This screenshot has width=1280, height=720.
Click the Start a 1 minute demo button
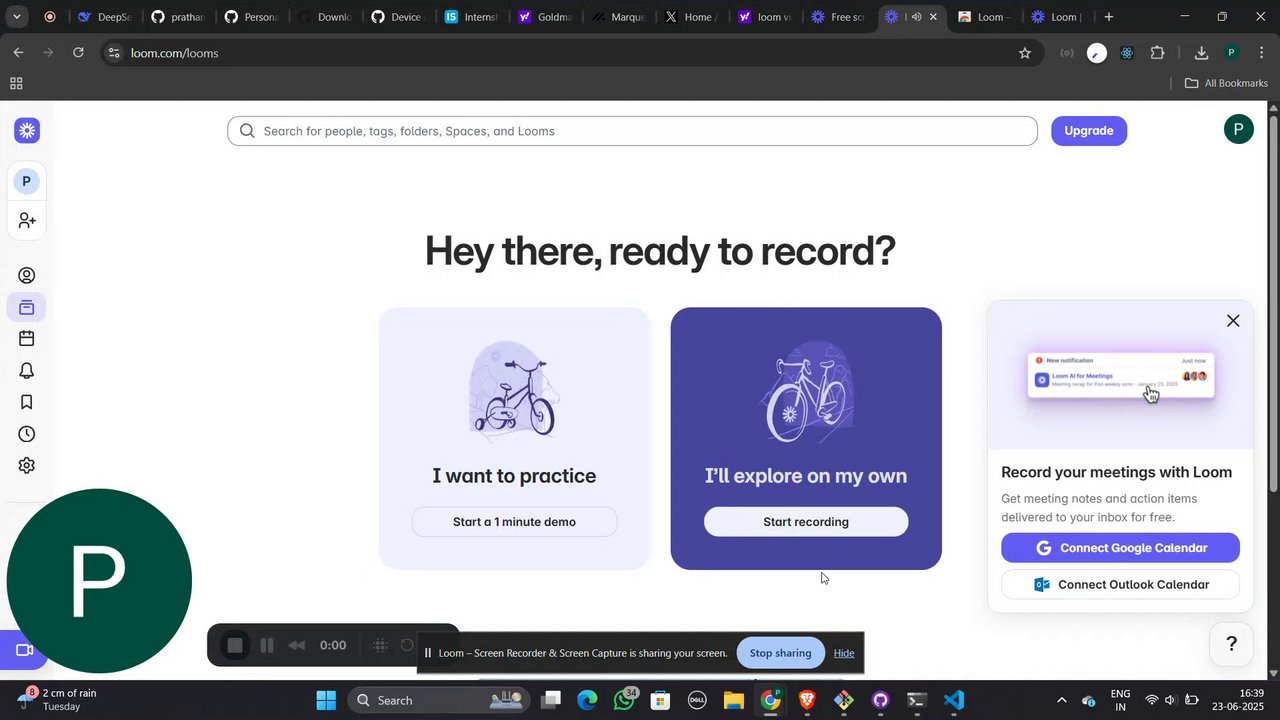point(514,522)
